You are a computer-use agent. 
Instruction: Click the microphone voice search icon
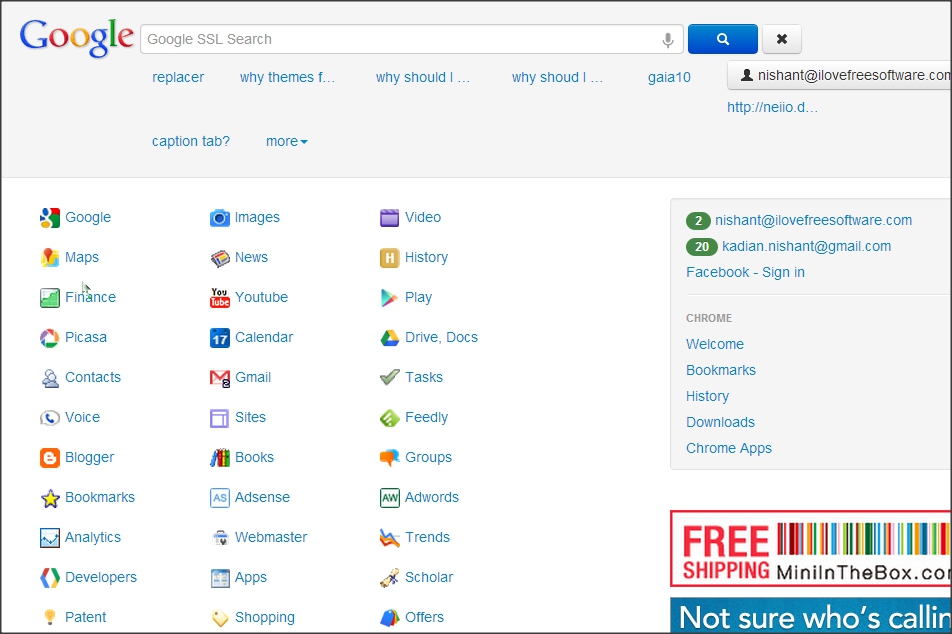(668, 40)
